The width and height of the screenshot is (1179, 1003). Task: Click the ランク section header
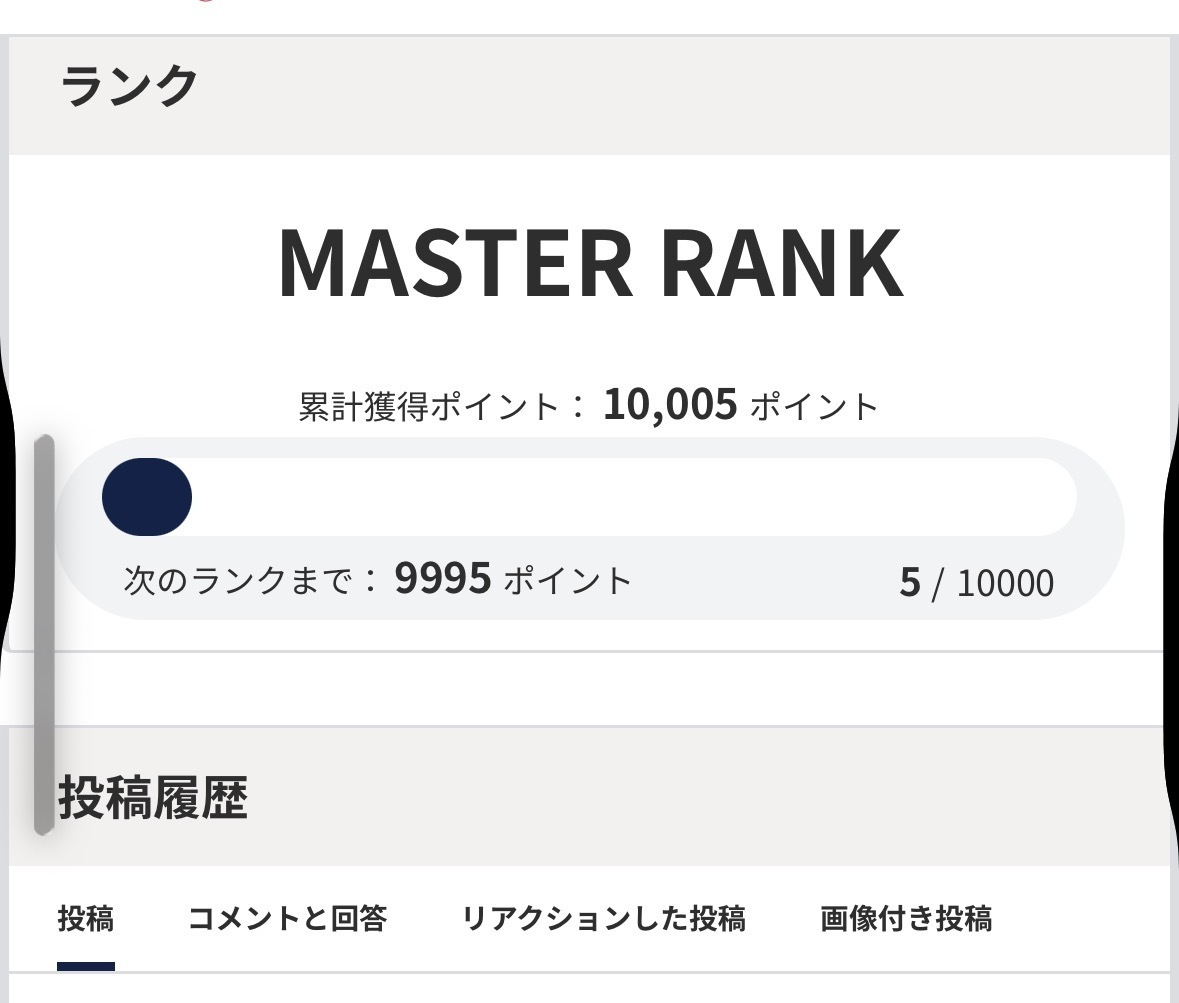click(x=129, y=87)
